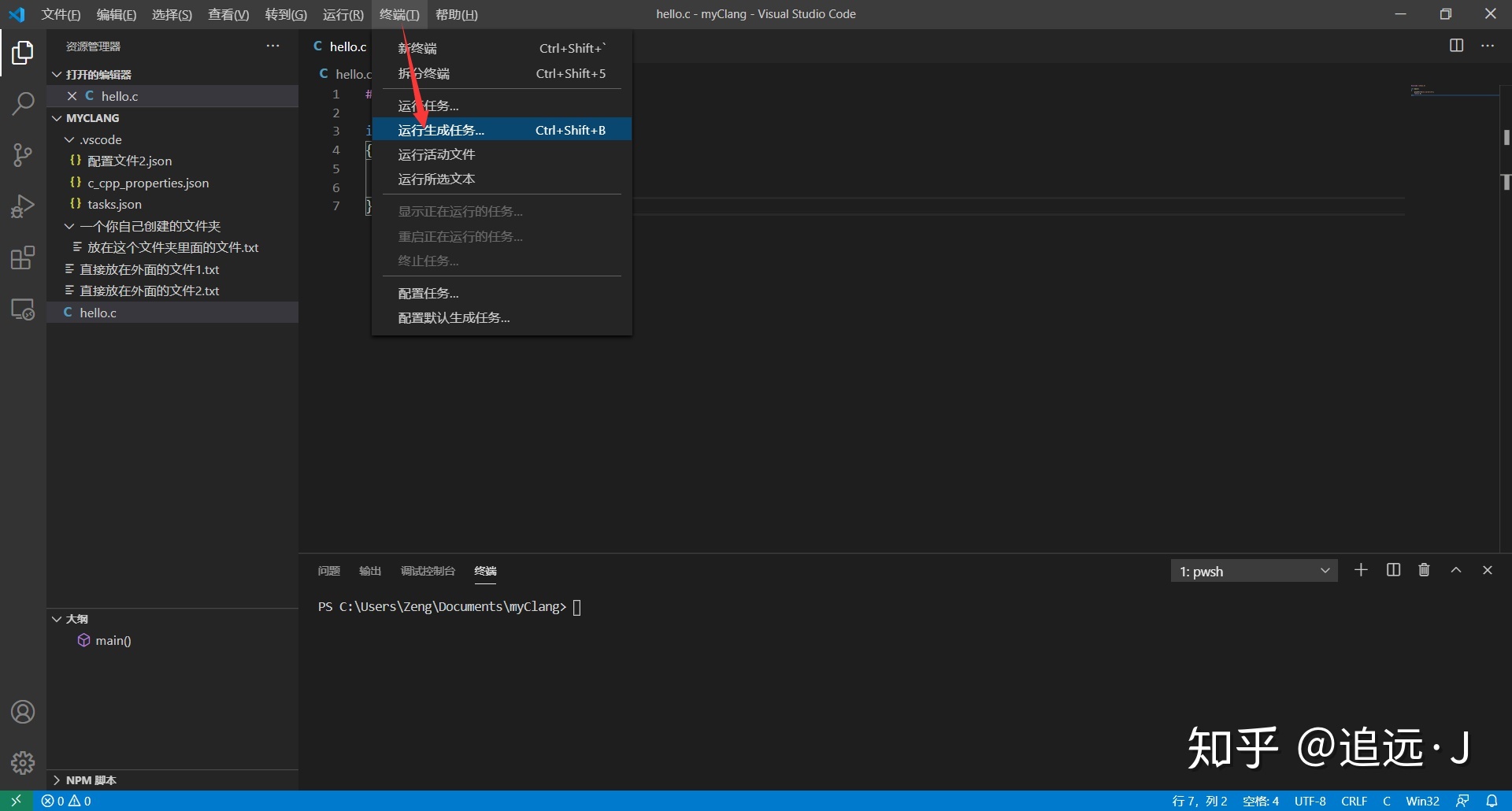Open errors and warnings count in status bar
The height and width of the screenshot is (811, 1512).
[x=66, y=801]
